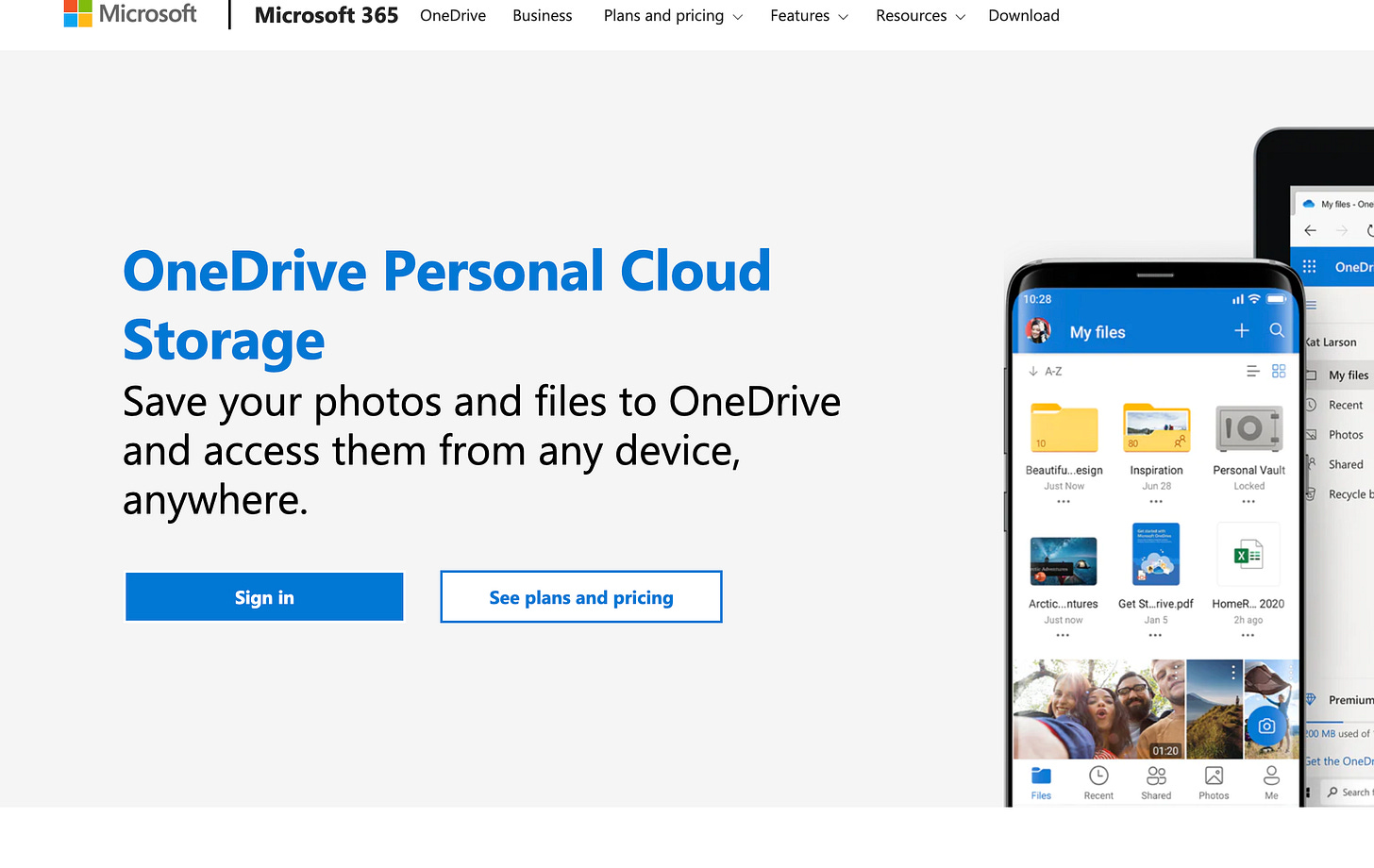Tap the plus add icon in My files
The width and height of the screenshot is (1374, 868).
click(1242, 330)
